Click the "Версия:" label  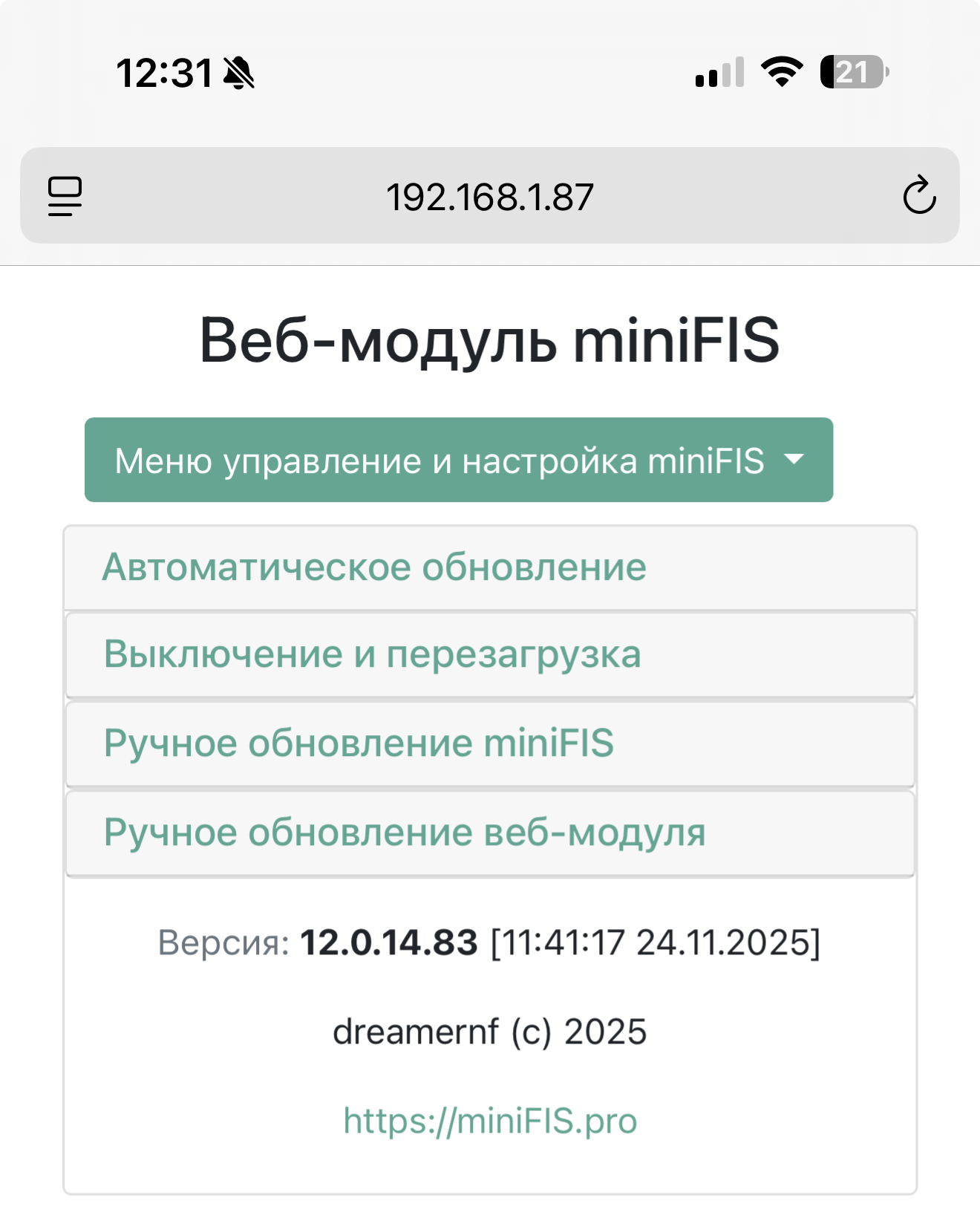[223, 942]
